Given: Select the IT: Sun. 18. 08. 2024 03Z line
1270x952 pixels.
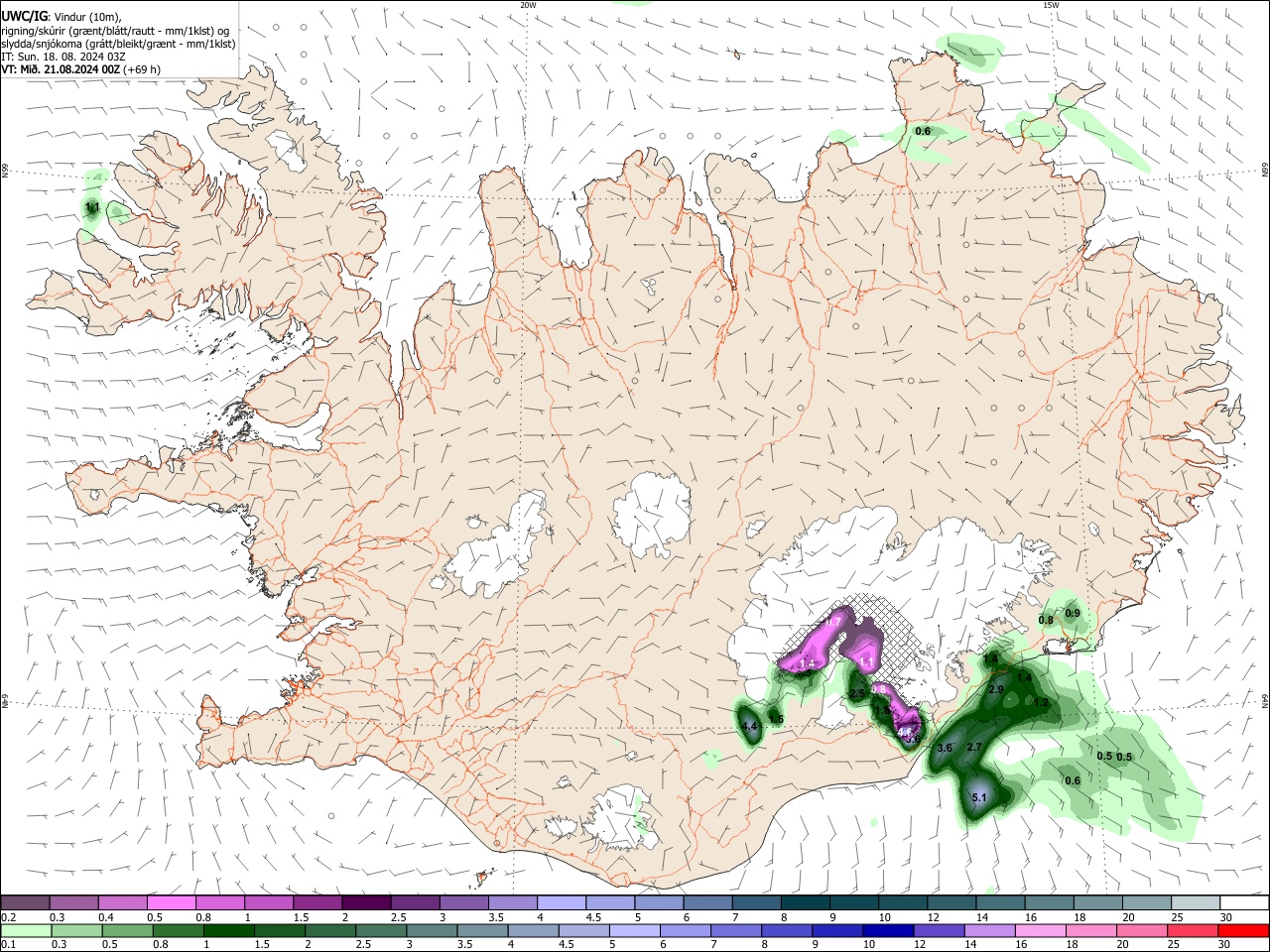Looking at the screenshot, I should click(62, 57).
